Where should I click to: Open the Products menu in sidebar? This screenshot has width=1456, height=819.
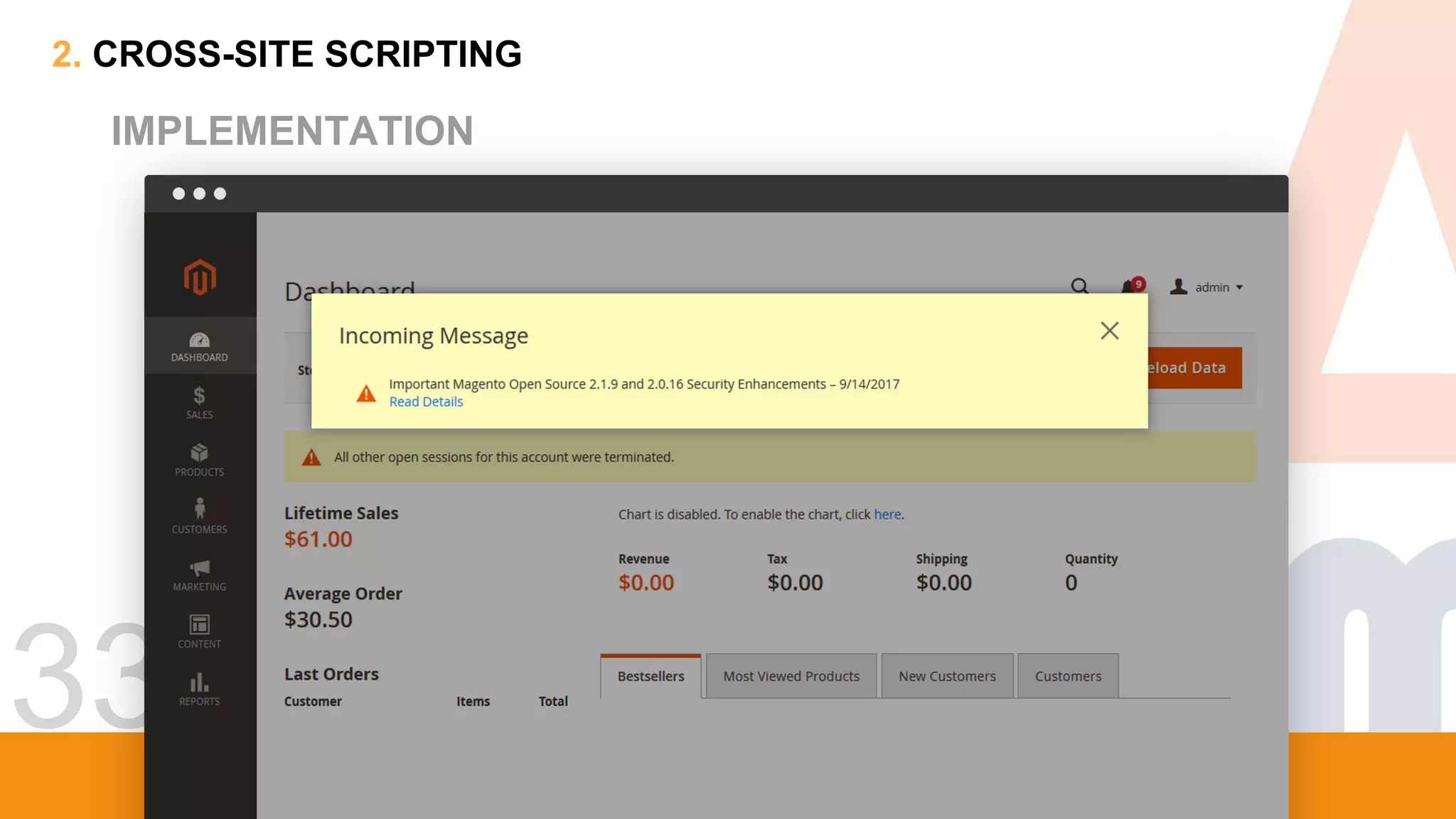pyautogui.click(x=200, y=460)
